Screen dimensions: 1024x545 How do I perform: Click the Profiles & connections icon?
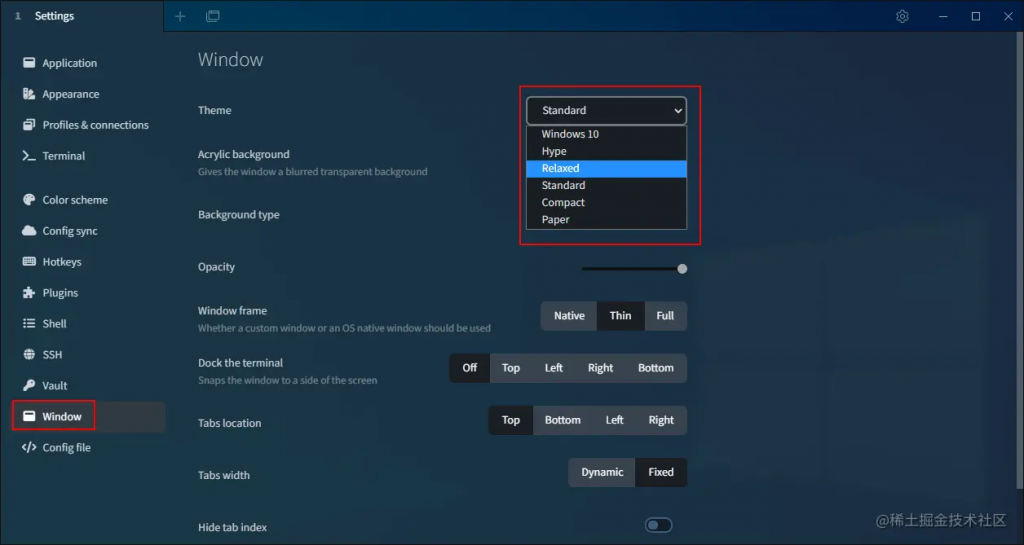coord(29,125)
